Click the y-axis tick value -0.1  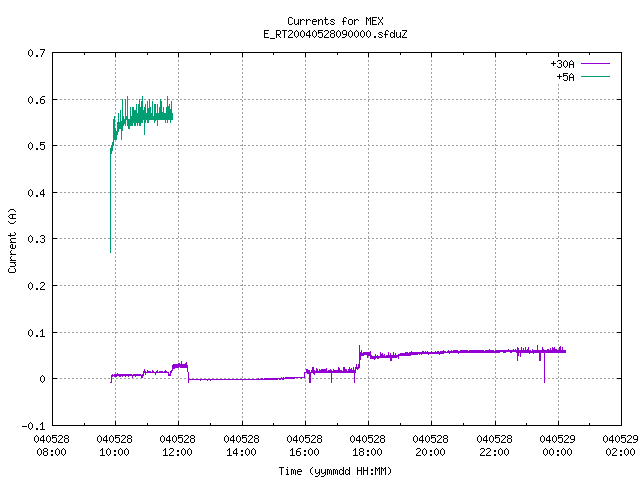point(33,426)
